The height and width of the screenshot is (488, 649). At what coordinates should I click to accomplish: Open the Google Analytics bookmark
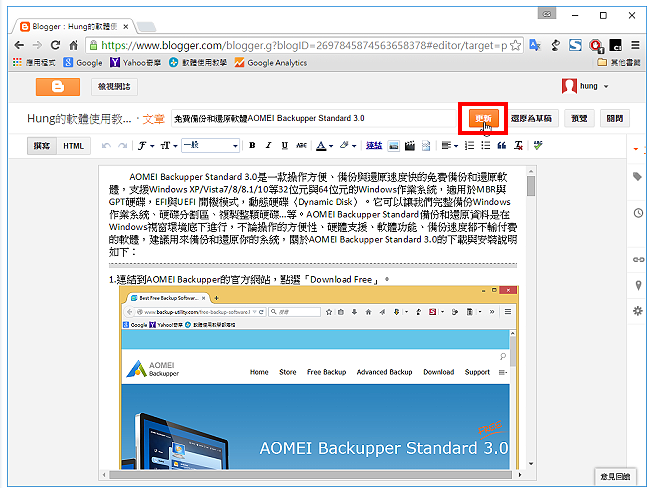[271, 63]
